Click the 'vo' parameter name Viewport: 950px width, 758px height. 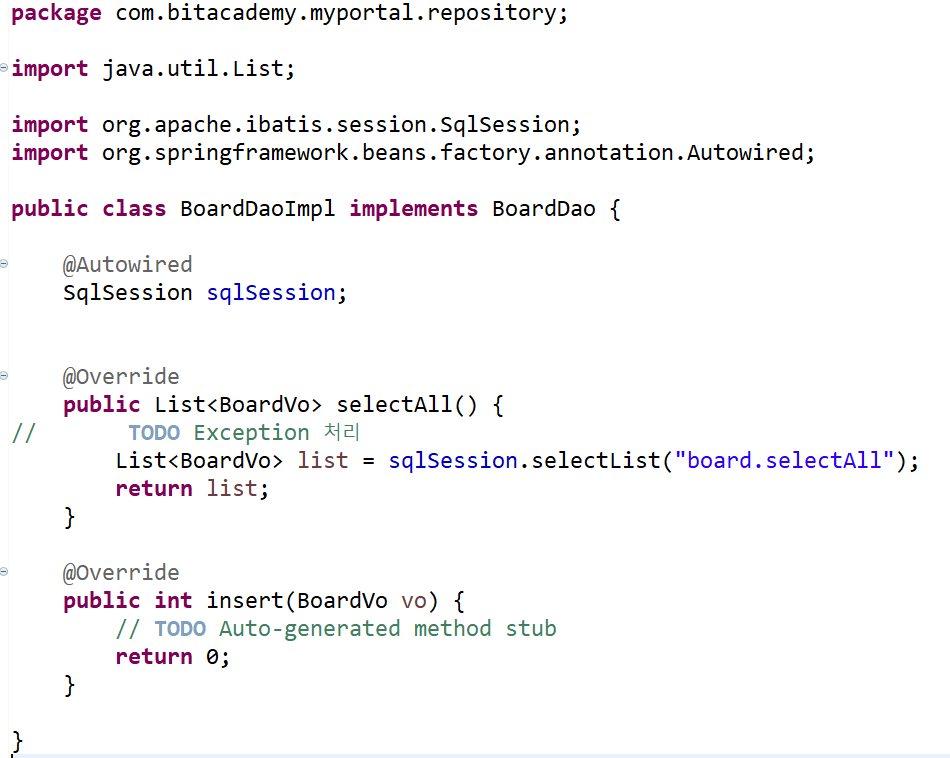(414, 601)
